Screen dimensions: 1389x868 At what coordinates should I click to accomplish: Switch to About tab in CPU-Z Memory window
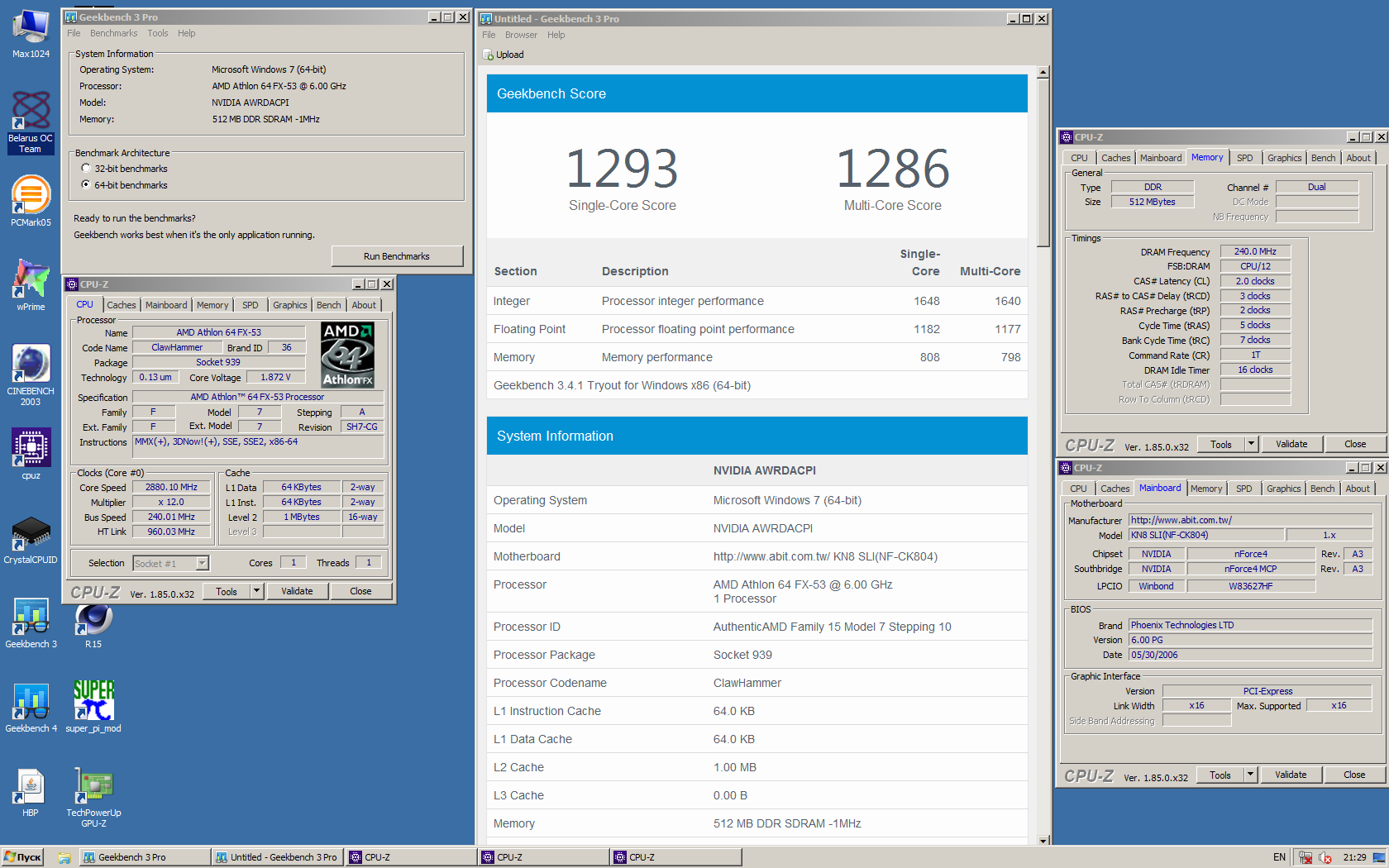tap(1358, 158)
